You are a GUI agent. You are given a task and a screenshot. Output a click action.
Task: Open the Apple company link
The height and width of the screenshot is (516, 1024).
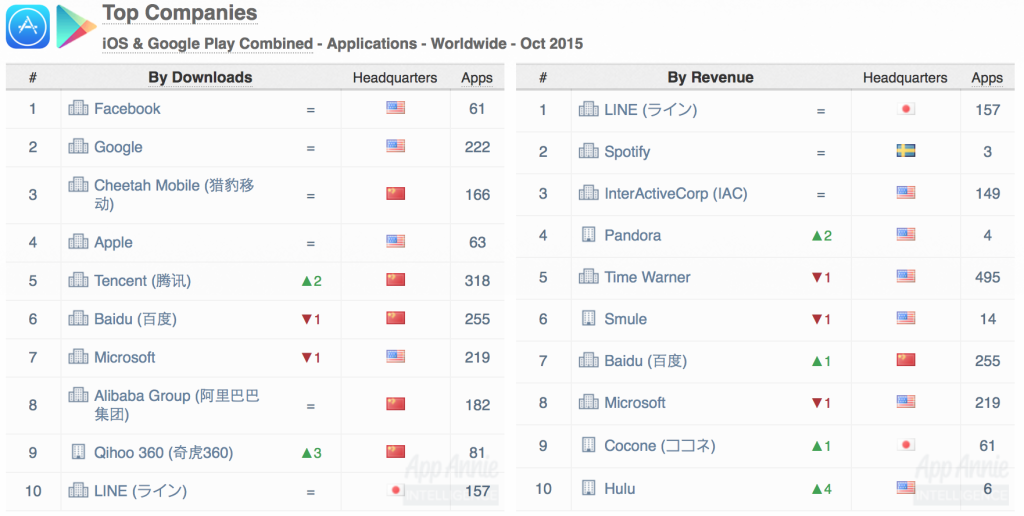point(113,242)
